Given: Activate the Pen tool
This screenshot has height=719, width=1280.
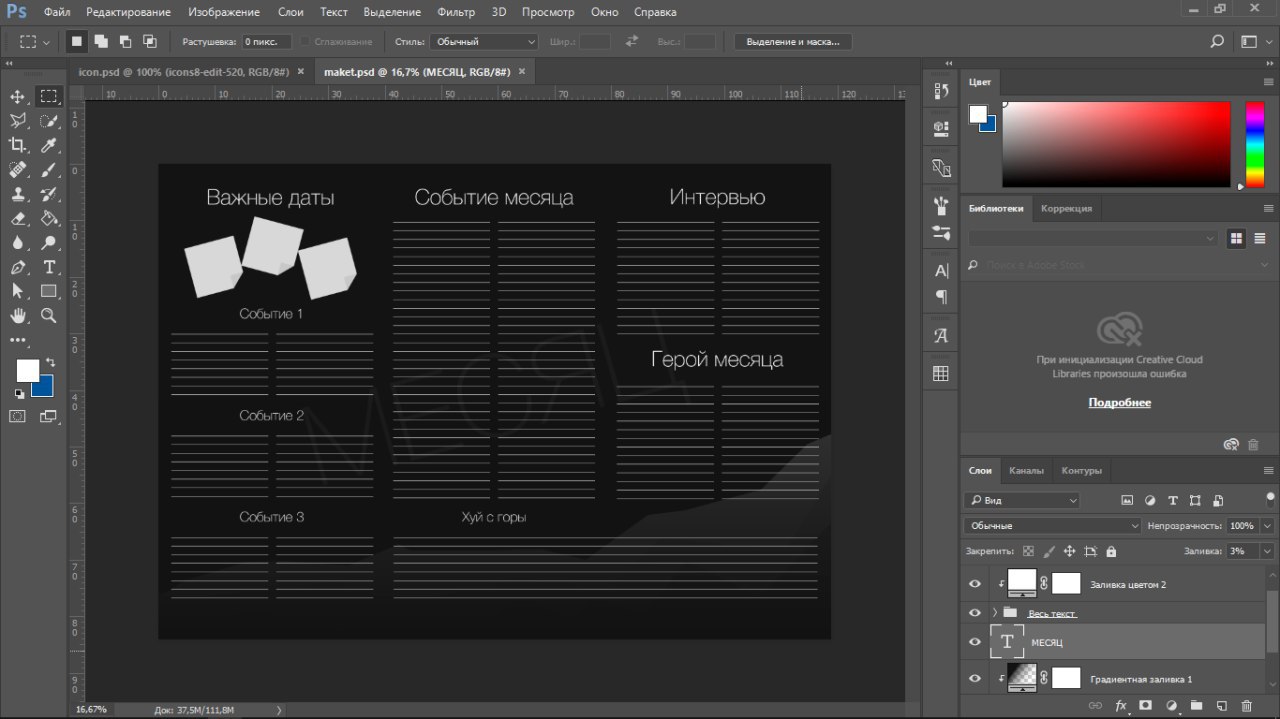Looking at the screenshot, I should click(x=17, y=267).
